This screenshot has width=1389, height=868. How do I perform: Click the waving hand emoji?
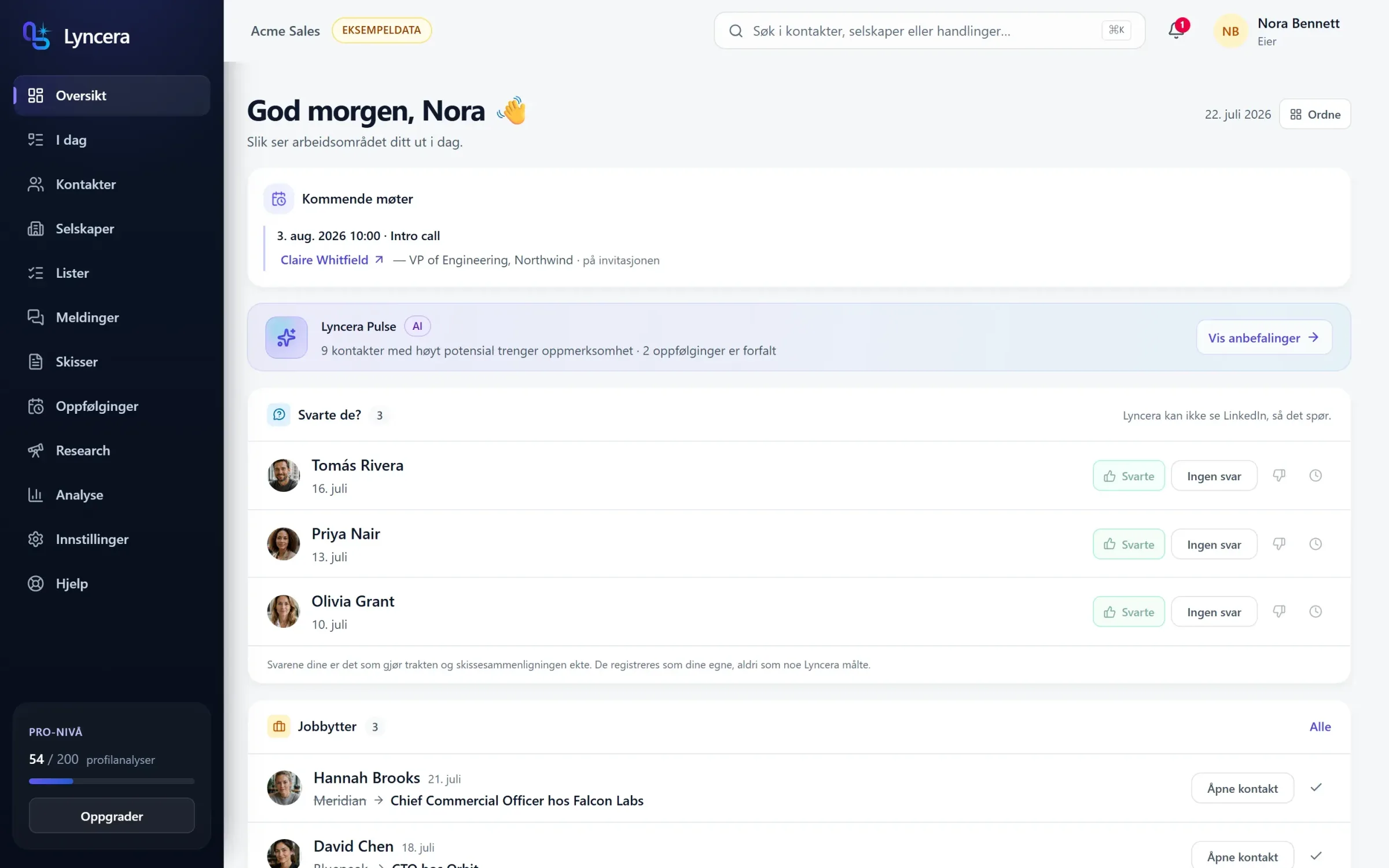click(x=512, y=110)
